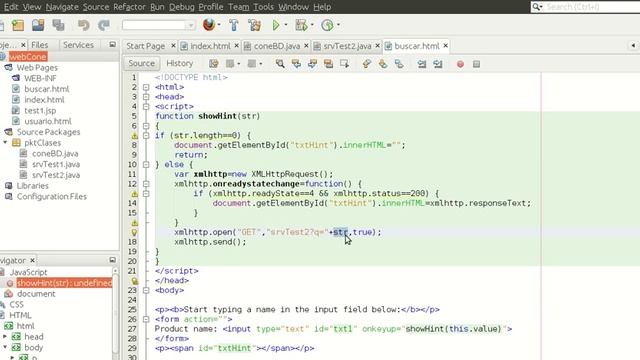The width and height of the screenshot is (640, 360).
Task: Open the Profile Project dropdown arrow
Action: (338, 25)
